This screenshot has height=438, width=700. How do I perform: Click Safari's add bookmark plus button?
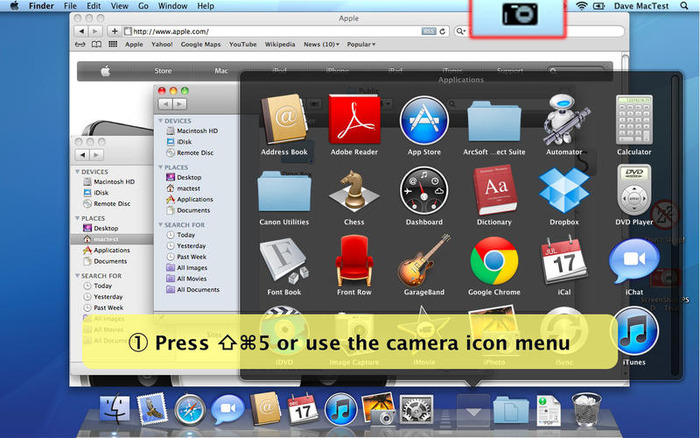click(x=115, y=31)
